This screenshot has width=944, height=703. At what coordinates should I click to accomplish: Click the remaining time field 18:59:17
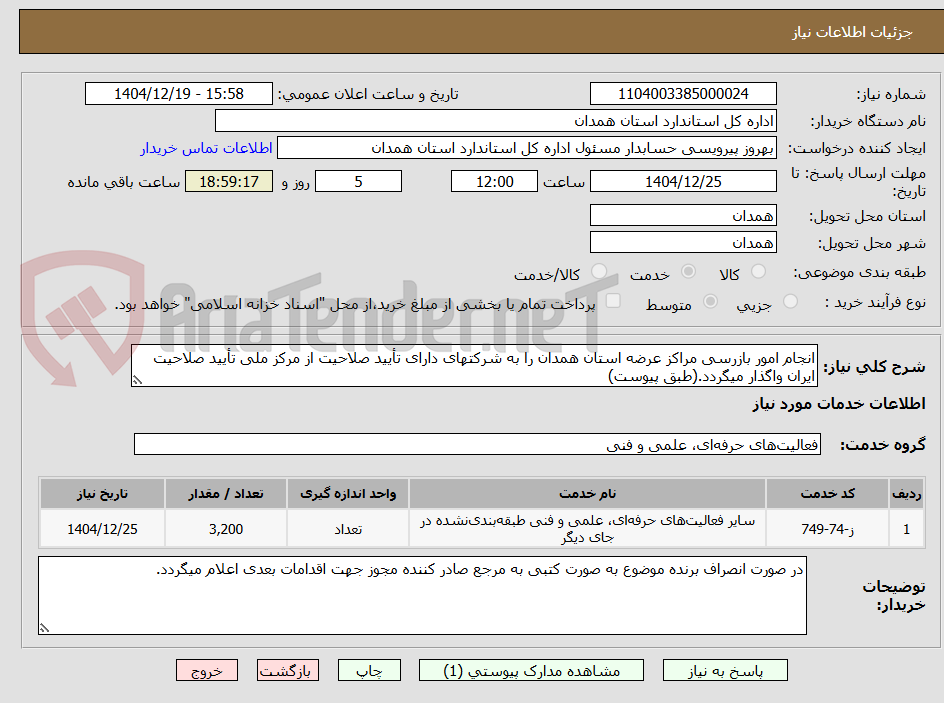coord(229,181)
